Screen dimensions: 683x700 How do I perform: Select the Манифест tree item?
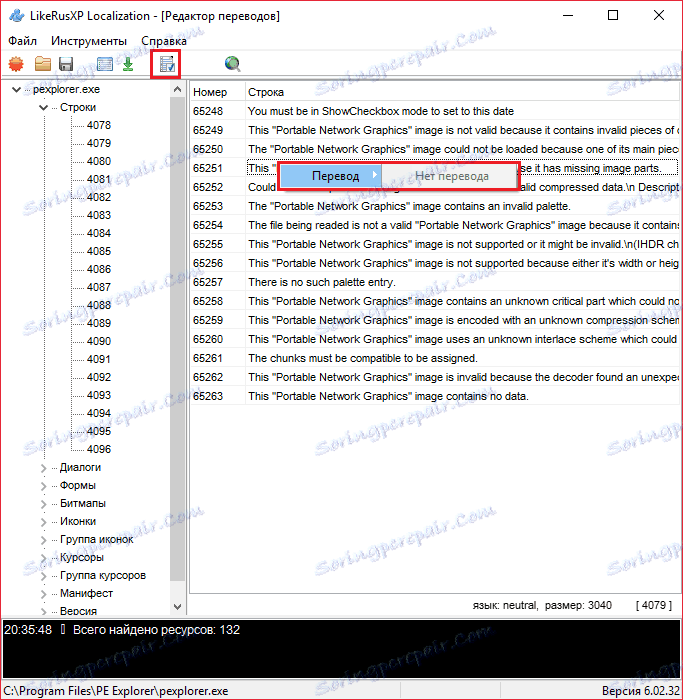(x=86, y=593)
